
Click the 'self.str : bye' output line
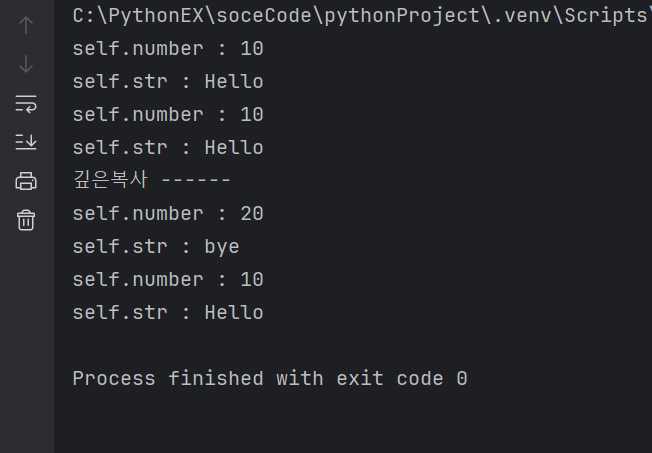point(156,247)
